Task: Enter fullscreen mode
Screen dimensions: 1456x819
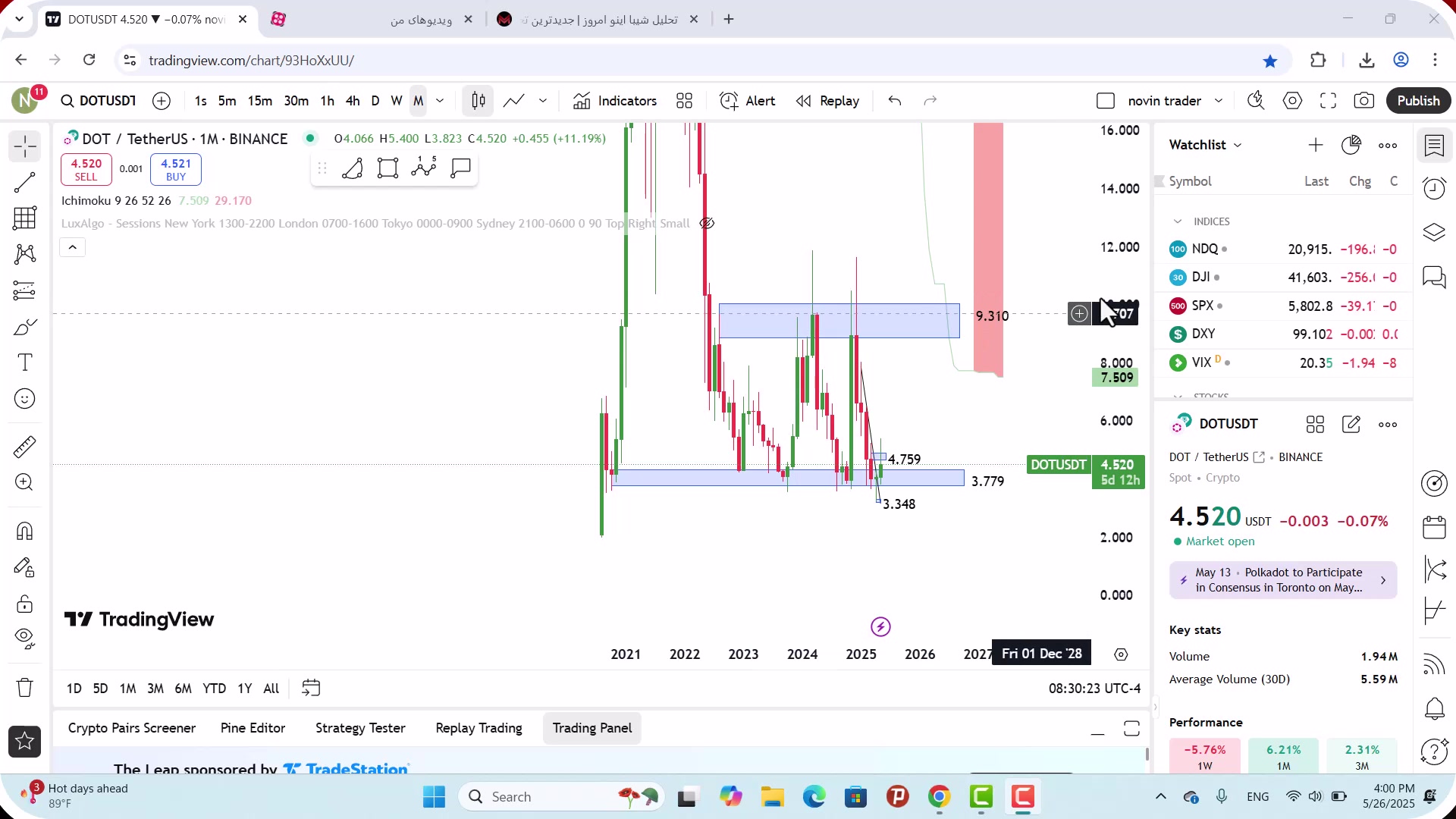Action: (1328, 101)
